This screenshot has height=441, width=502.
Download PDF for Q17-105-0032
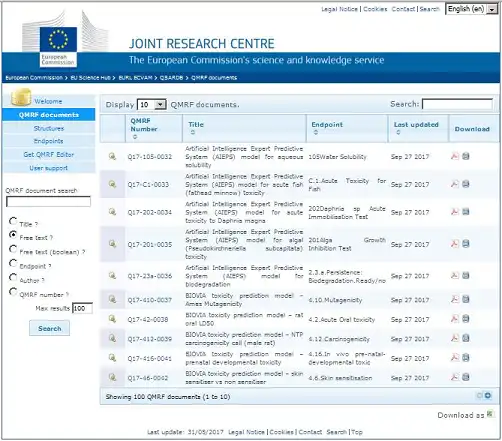point(455,156)
